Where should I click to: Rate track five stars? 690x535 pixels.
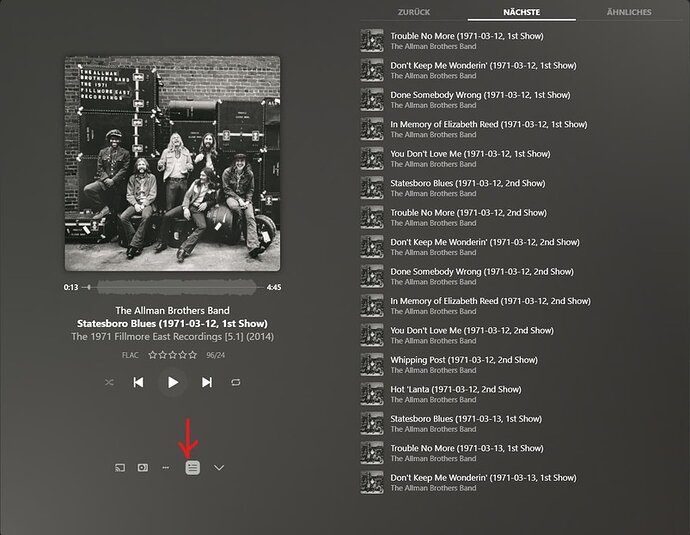click(x=192, y=355)
